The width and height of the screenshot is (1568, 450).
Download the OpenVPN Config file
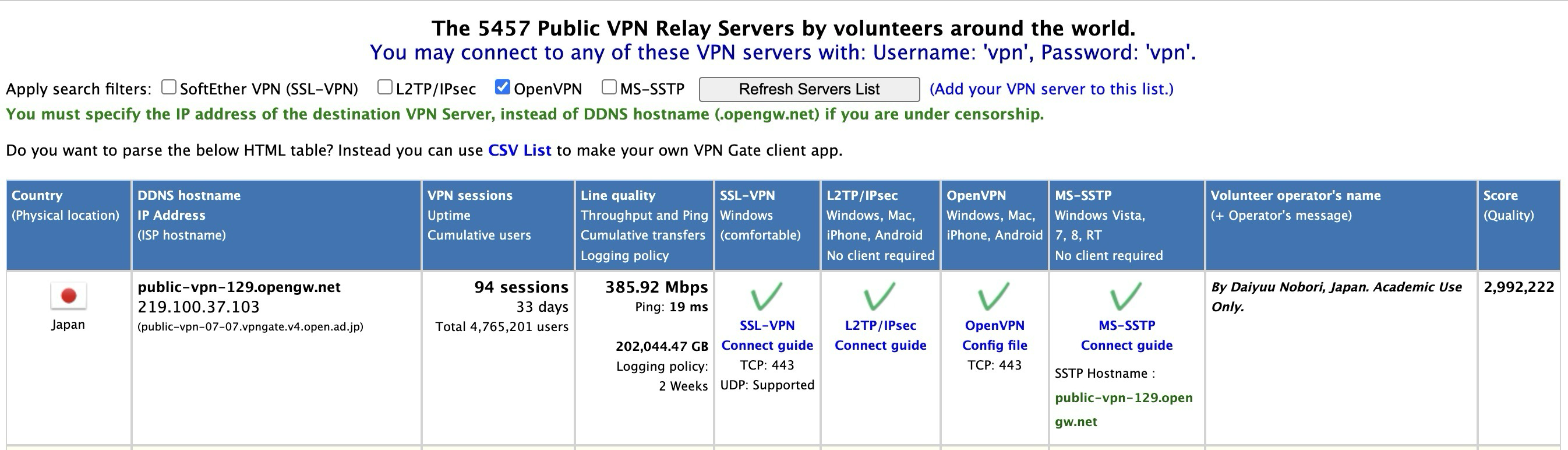tap(995, 335)
